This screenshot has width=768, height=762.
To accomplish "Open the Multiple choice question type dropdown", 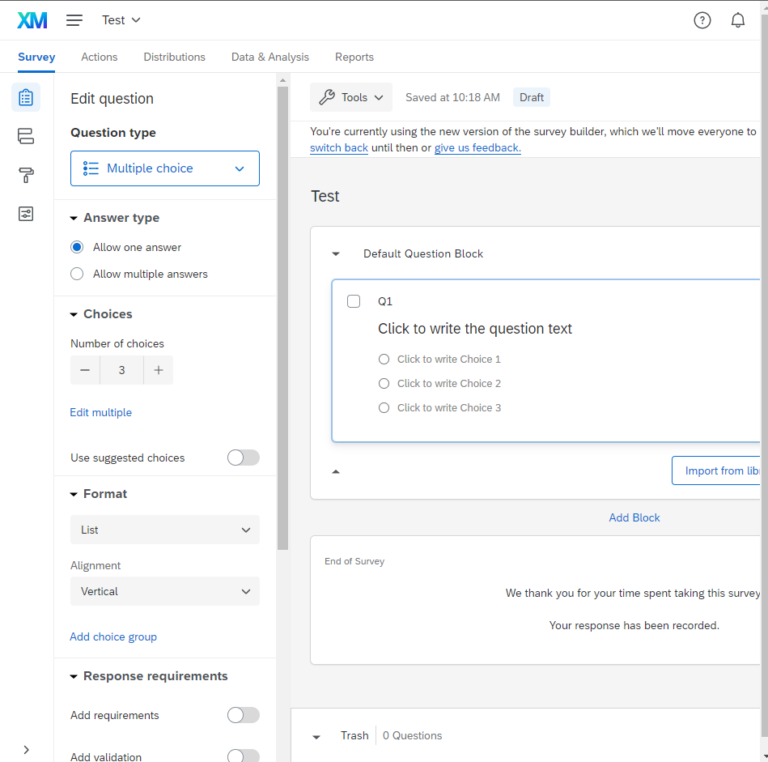I will point(165,168).
